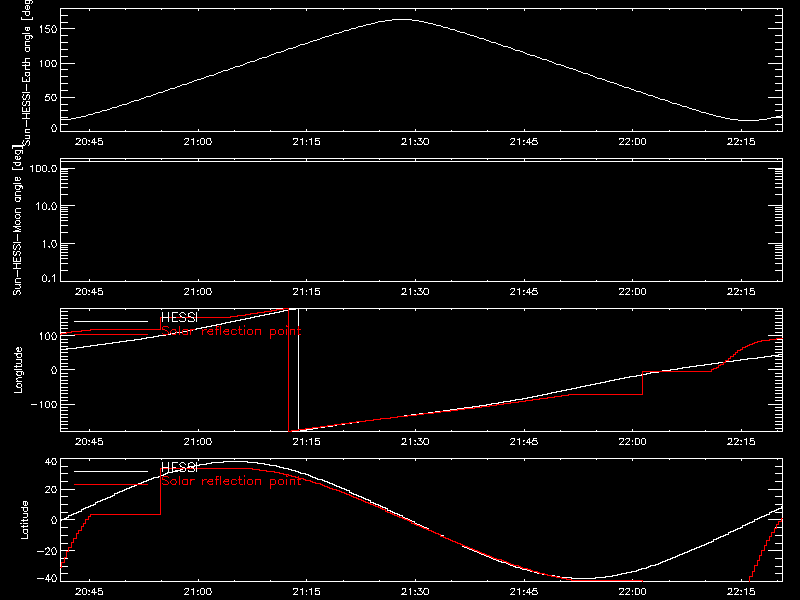Select 'Solar reflection point' legend in Longitude plot
Screen dimensions: 800x600
pyautogui.click(x=231, y=331)
